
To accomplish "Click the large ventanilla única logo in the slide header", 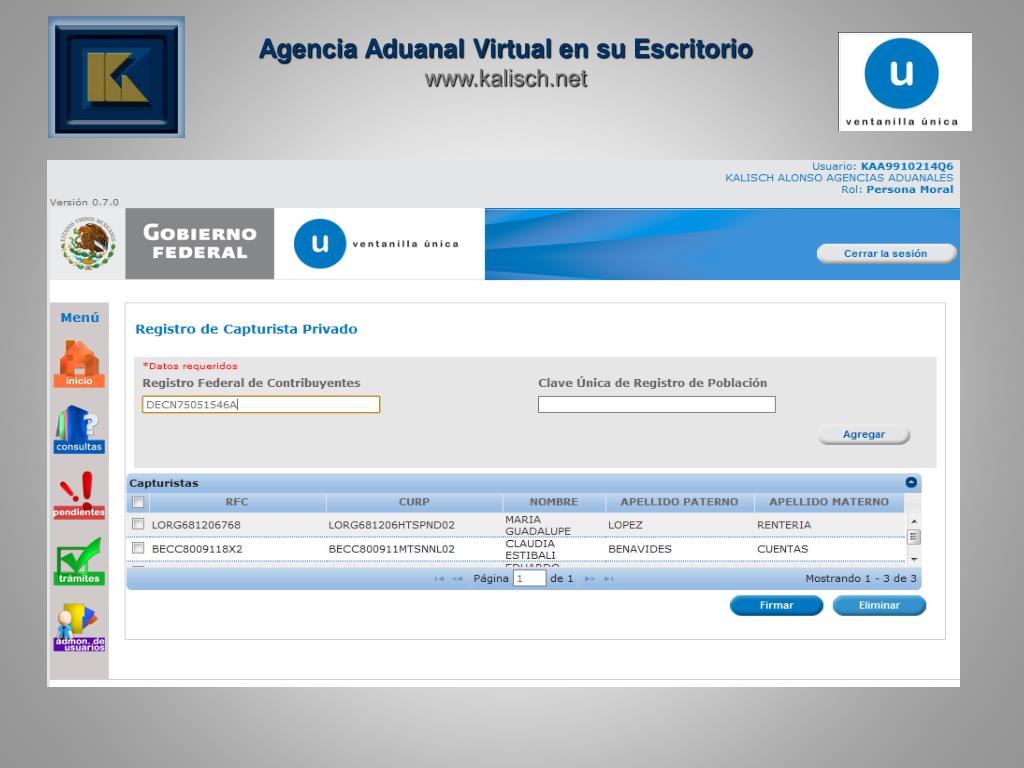I will [x=904, y=82].
